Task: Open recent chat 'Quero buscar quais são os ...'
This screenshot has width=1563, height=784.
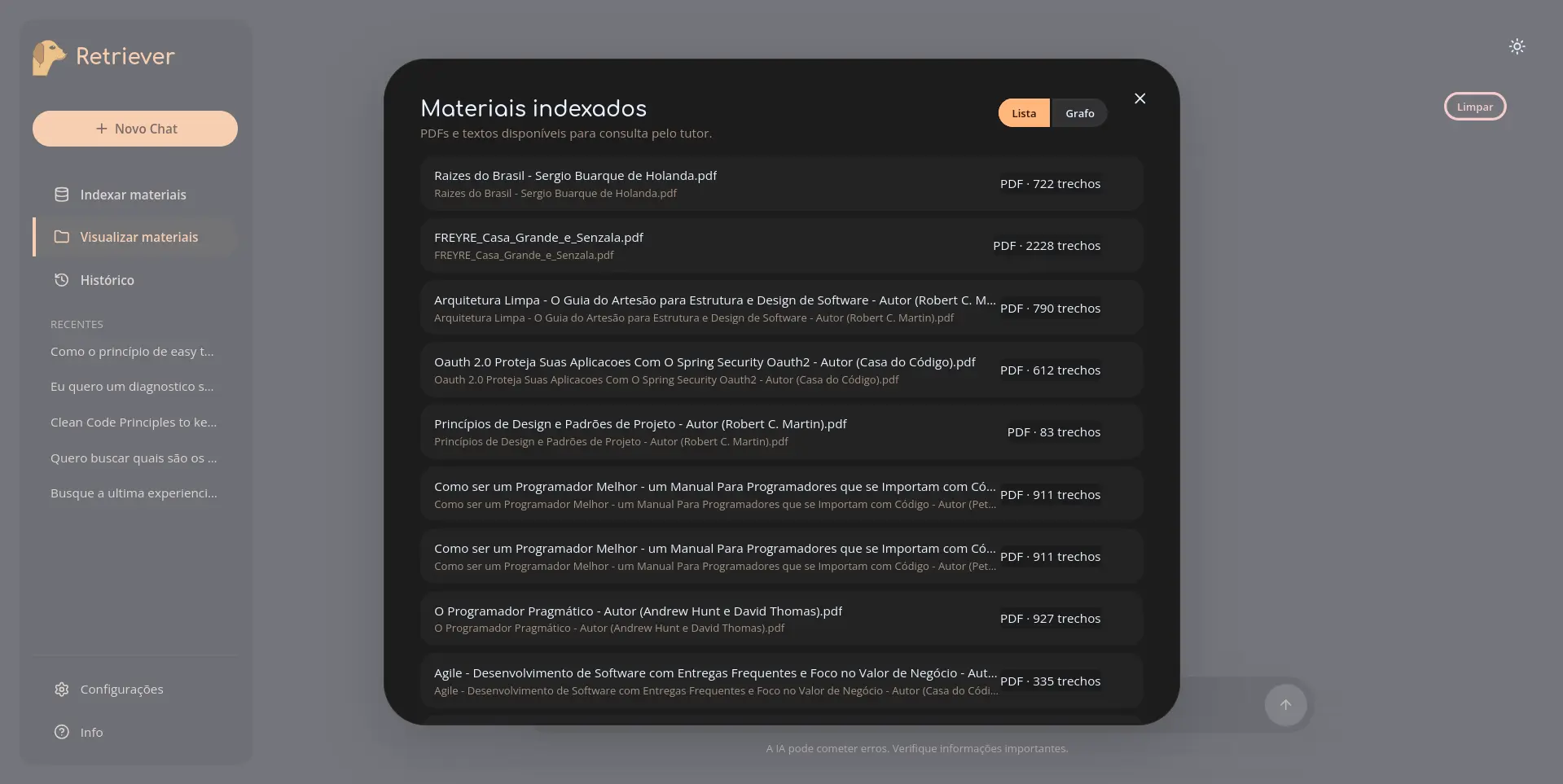Action: (134, 458)
